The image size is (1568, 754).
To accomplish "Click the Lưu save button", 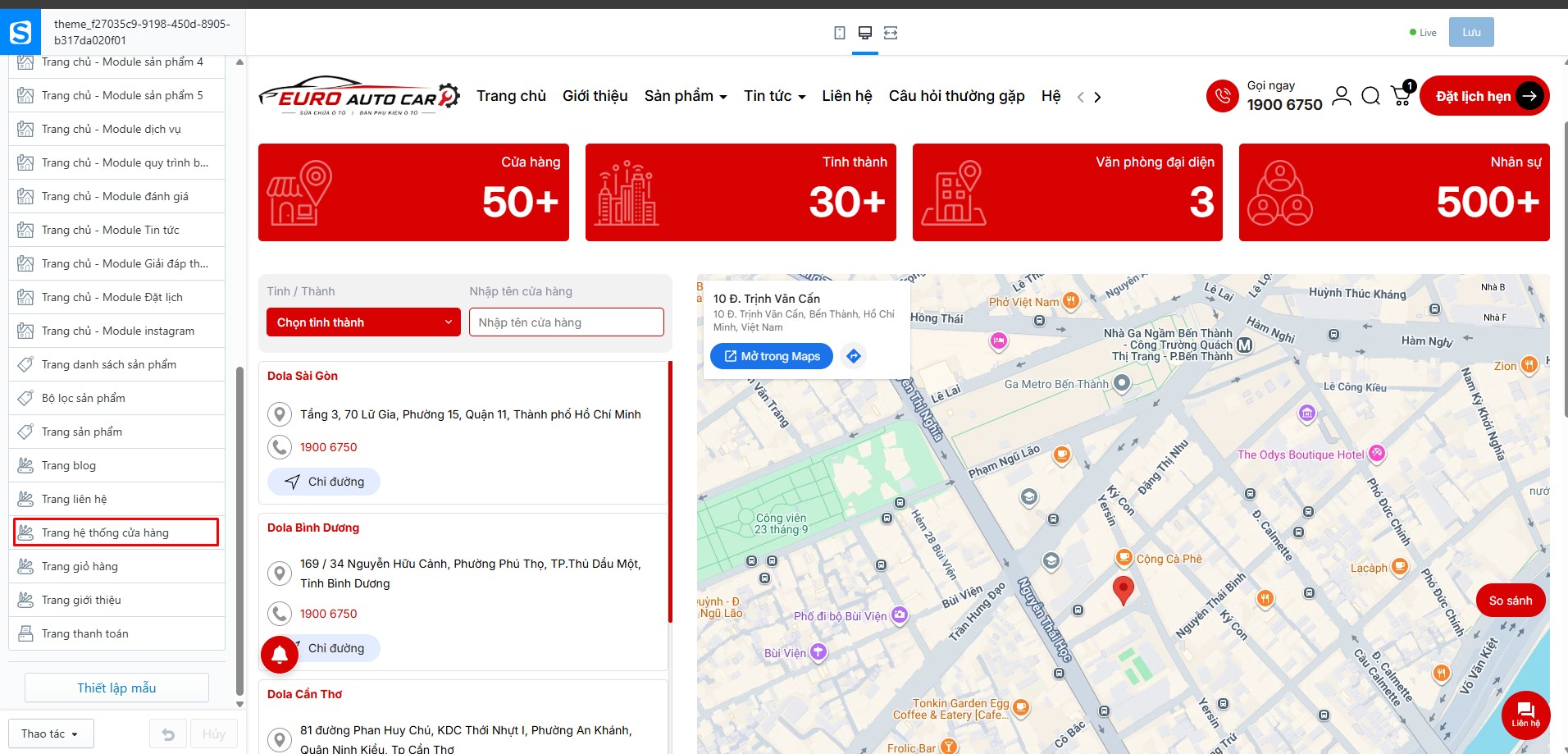I will [1471, 33].
